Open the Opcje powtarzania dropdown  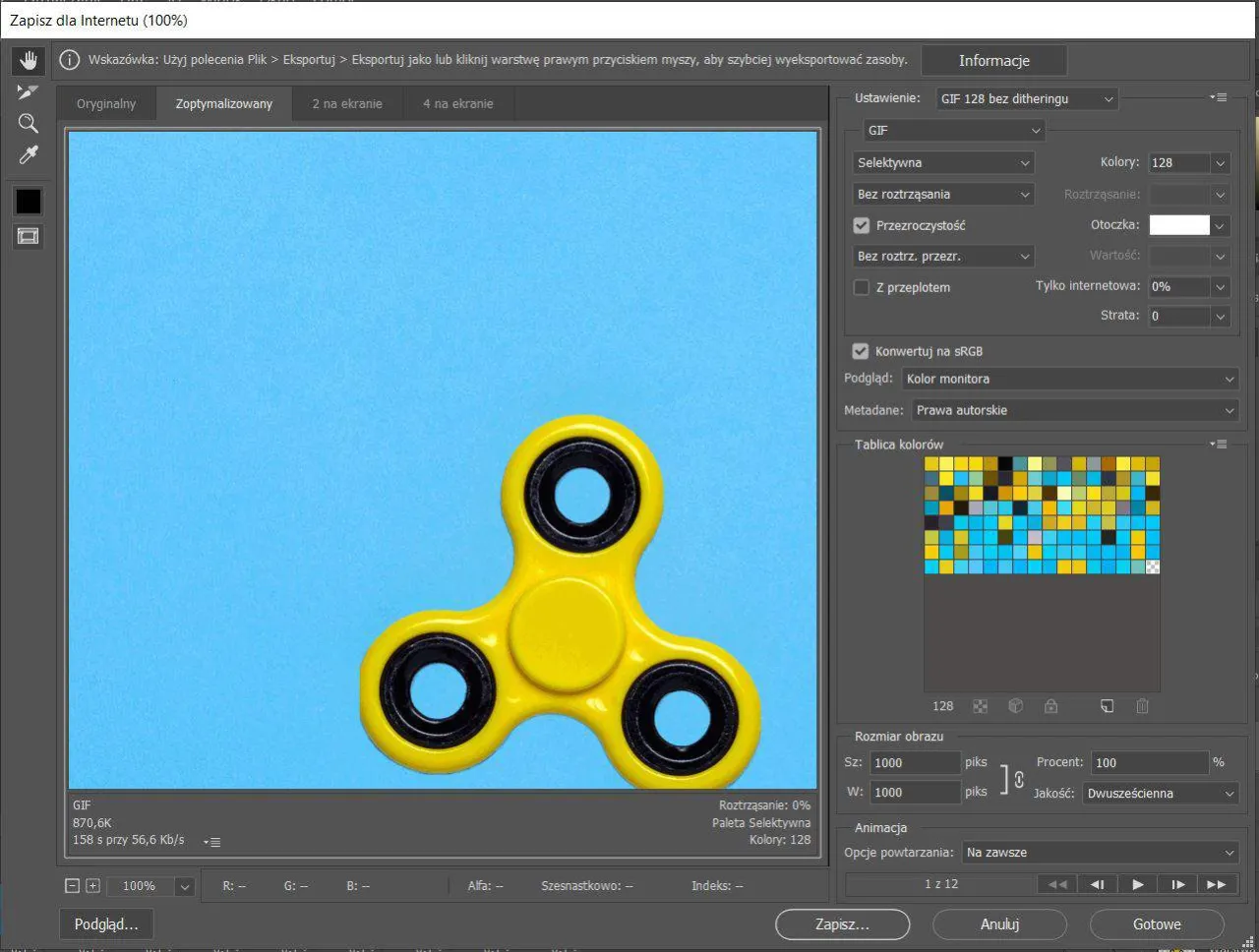click(1099, 853)
